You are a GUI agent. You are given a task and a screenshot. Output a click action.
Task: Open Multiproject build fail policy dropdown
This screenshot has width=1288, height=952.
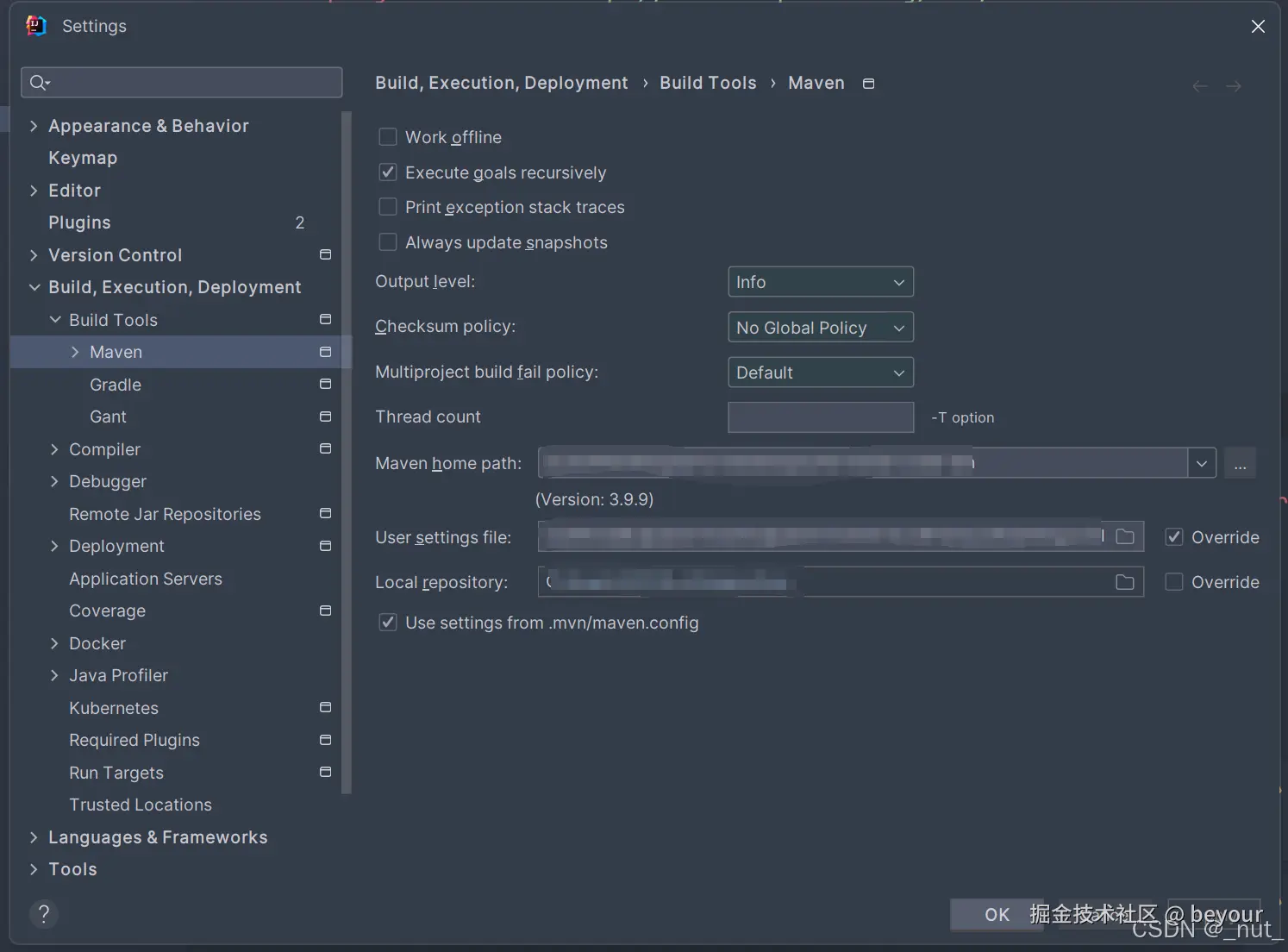pos(821,373)
